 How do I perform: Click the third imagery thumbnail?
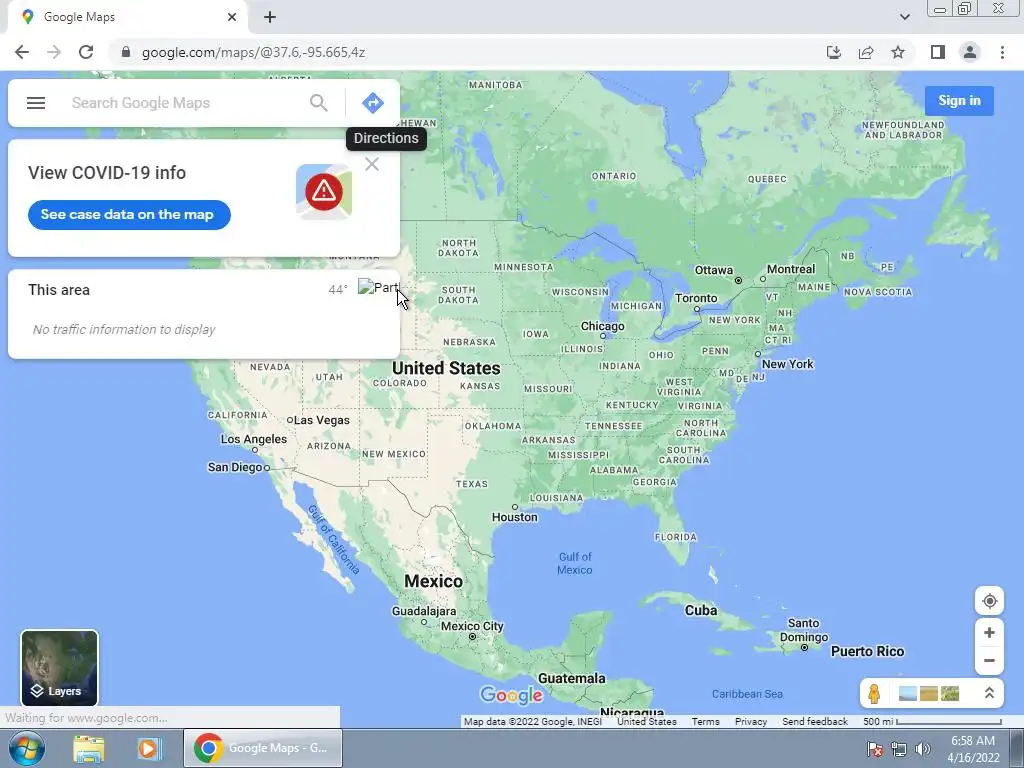(950, 694)
